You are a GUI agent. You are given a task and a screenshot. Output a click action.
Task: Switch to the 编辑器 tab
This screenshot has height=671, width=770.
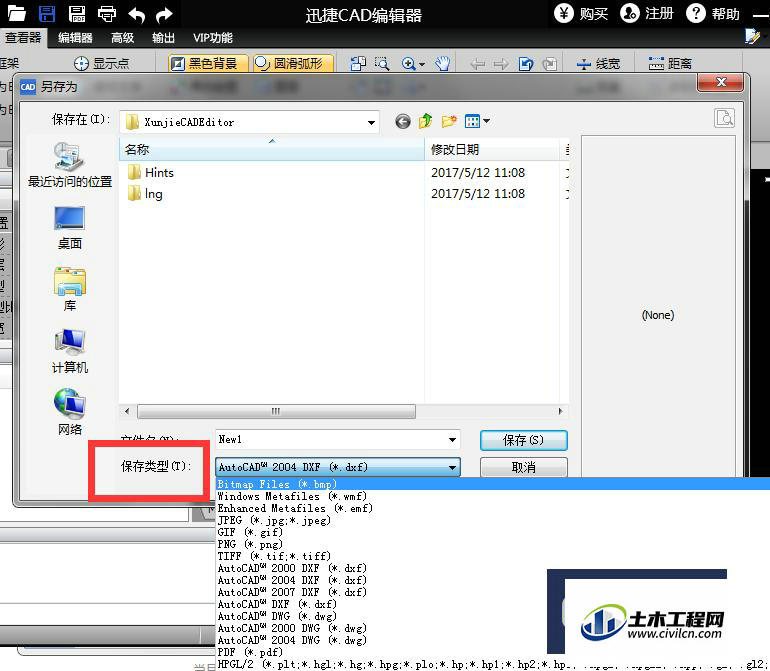coord(75,38)
